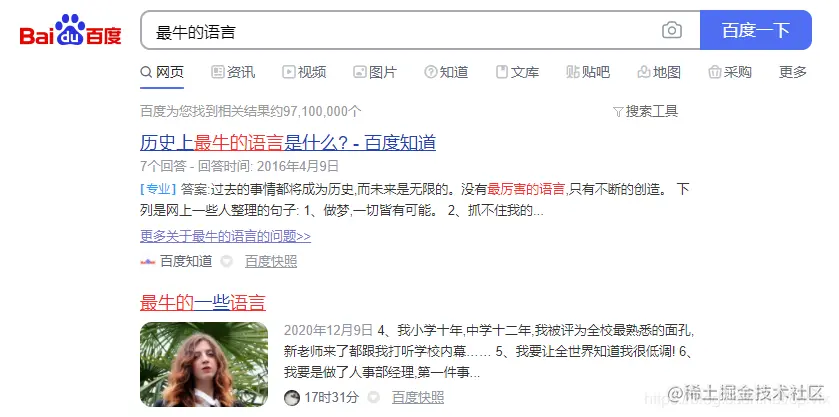Viewport: 839px width, 417px height.
Task: Click the 百度一下 search button
Action: coord(756,30)
